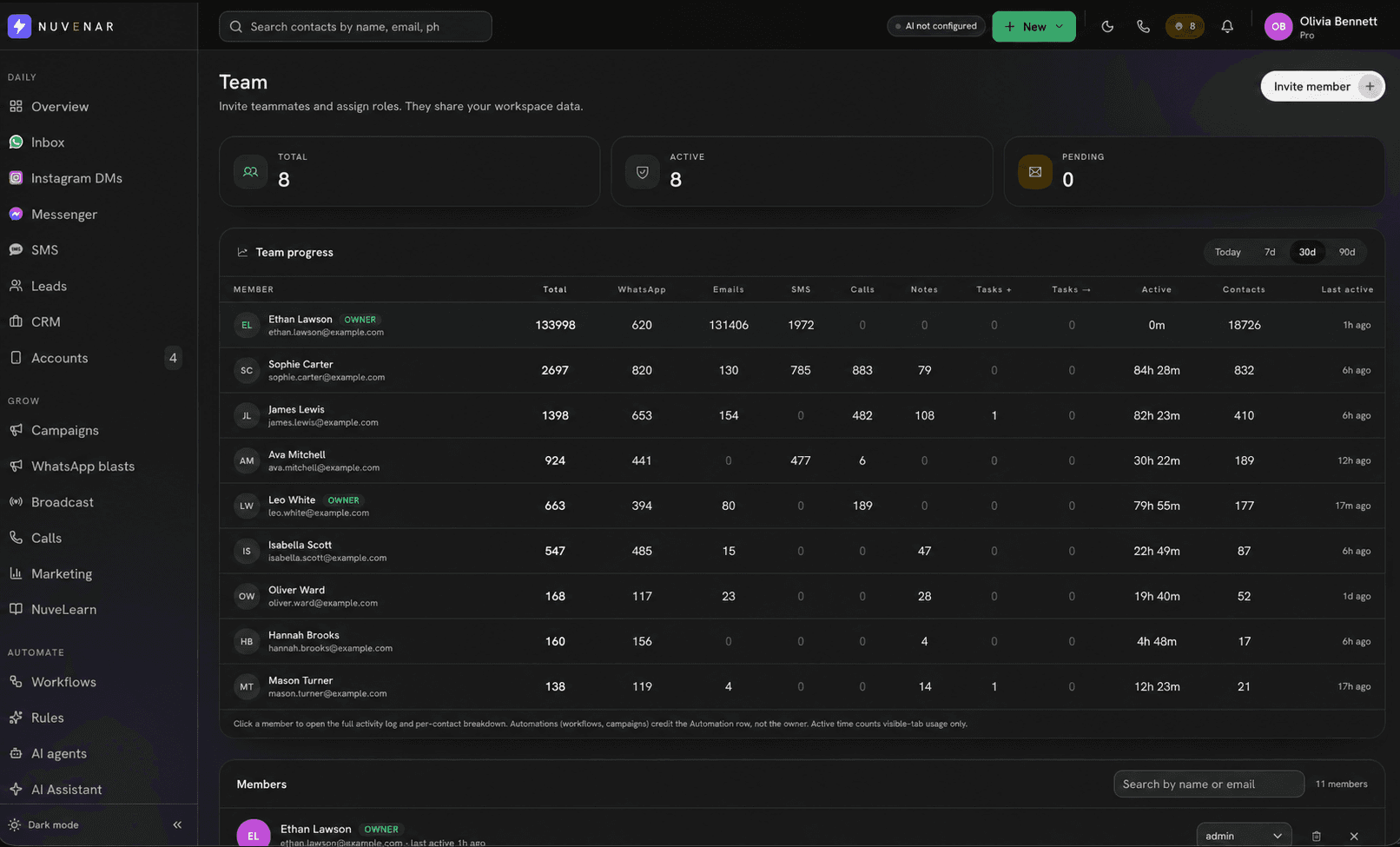
Task: Open Ava Mitchell's activity row
Action: click(x=802, y=460)
